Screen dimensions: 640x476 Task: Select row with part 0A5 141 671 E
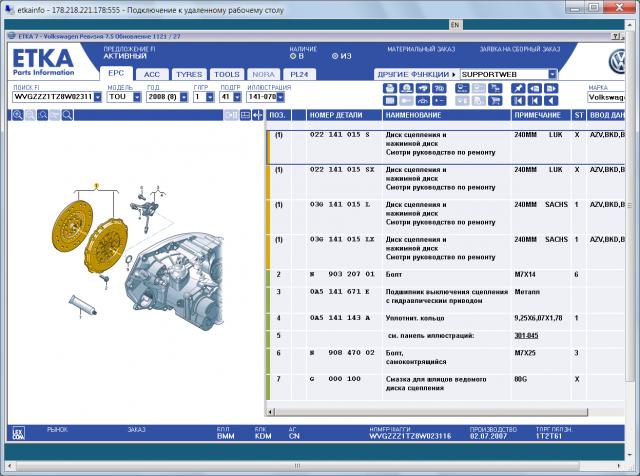[x=446, y=300]
